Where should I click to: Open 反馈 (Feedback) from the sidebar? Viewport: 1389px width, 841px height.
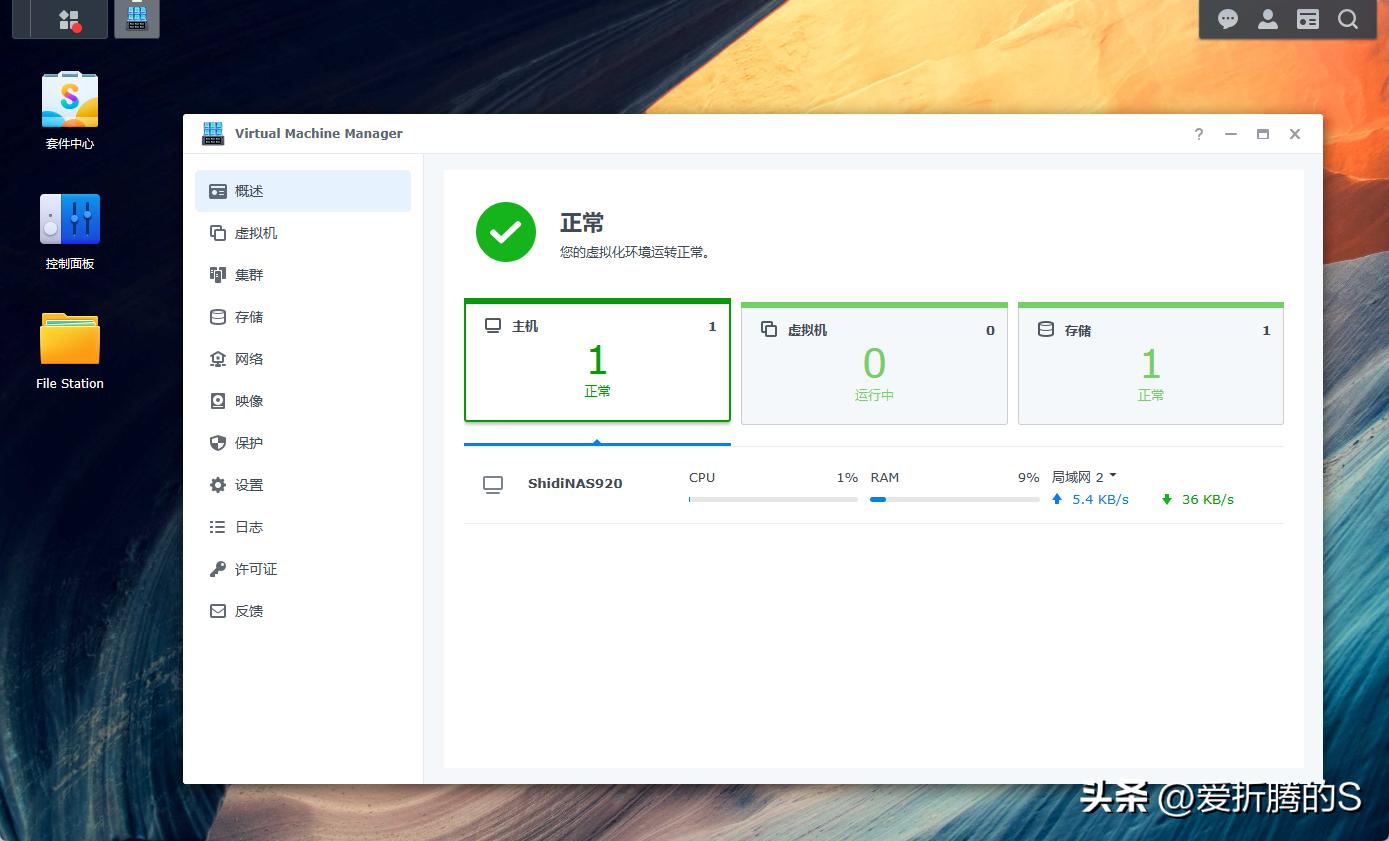pos(247,610)
